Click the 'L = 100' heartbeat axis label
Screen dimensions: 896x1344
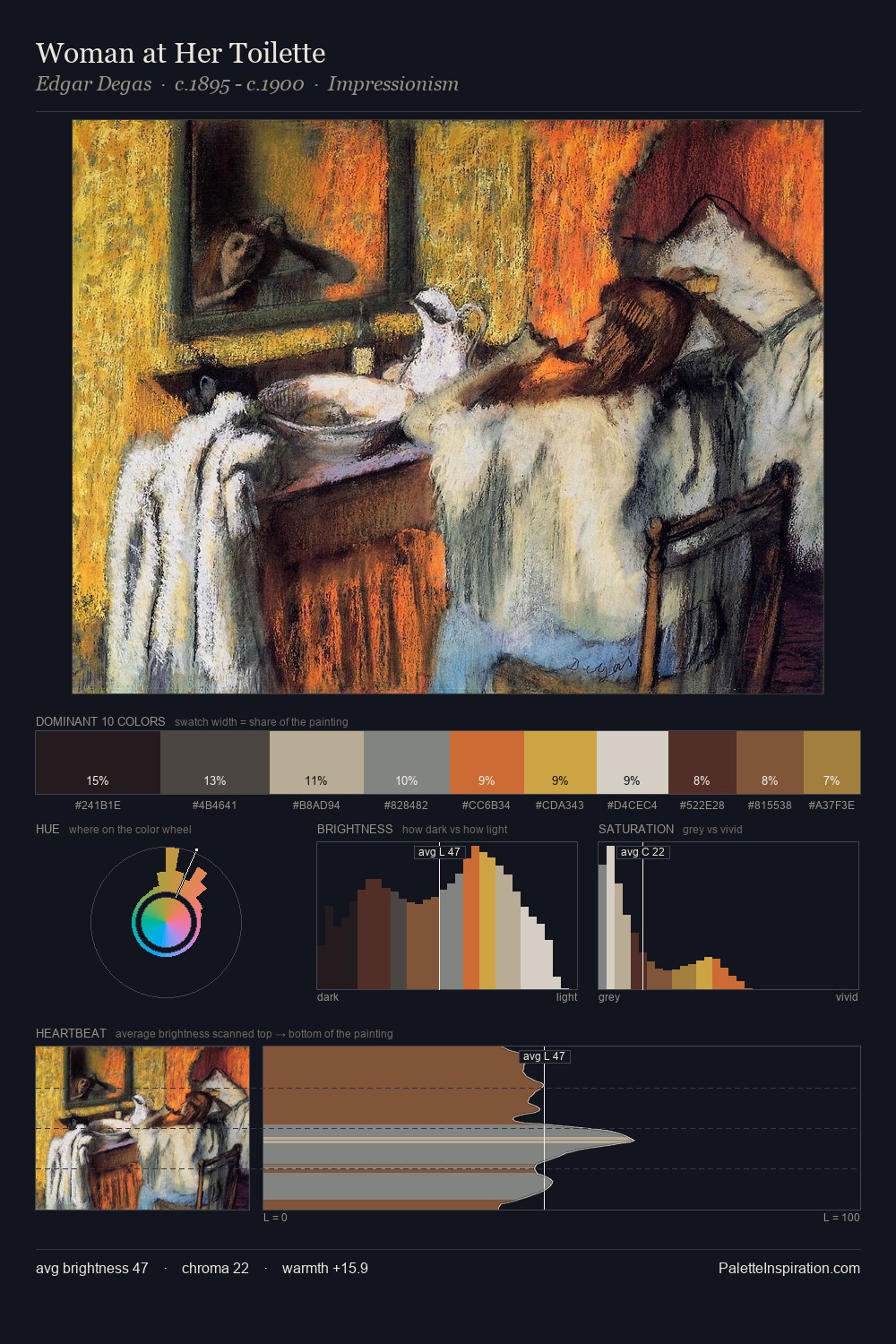pyautogui.click(x=841, y=1218)
